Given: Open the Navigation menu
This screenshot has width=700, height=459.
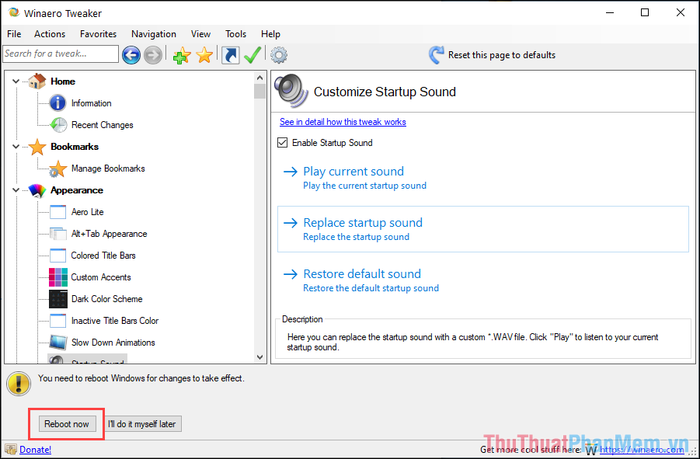Looking at the screenshot, I should tap(154, 34).
